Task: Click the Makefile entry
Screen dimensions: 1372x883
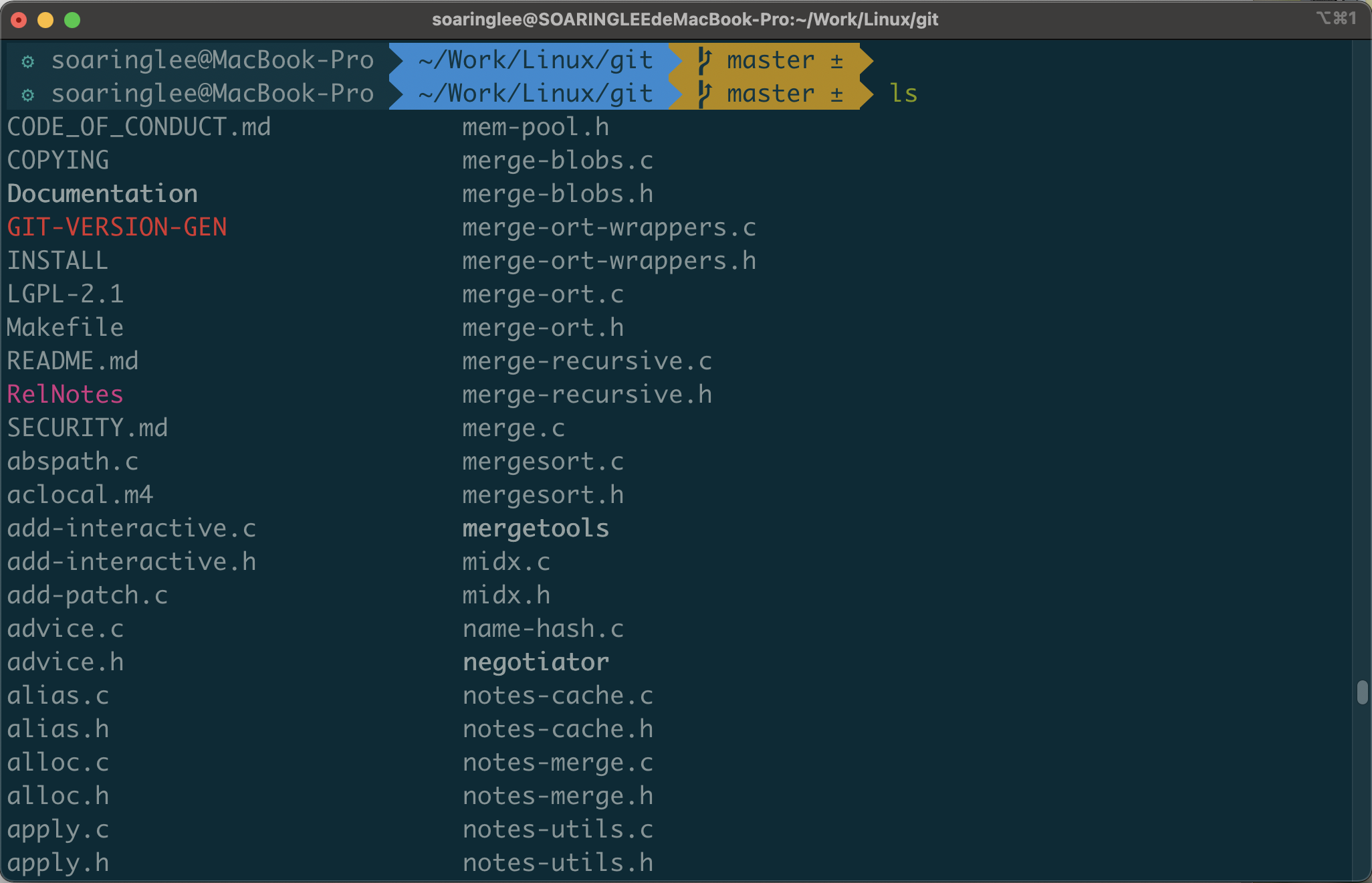Action: pos(66,328)
